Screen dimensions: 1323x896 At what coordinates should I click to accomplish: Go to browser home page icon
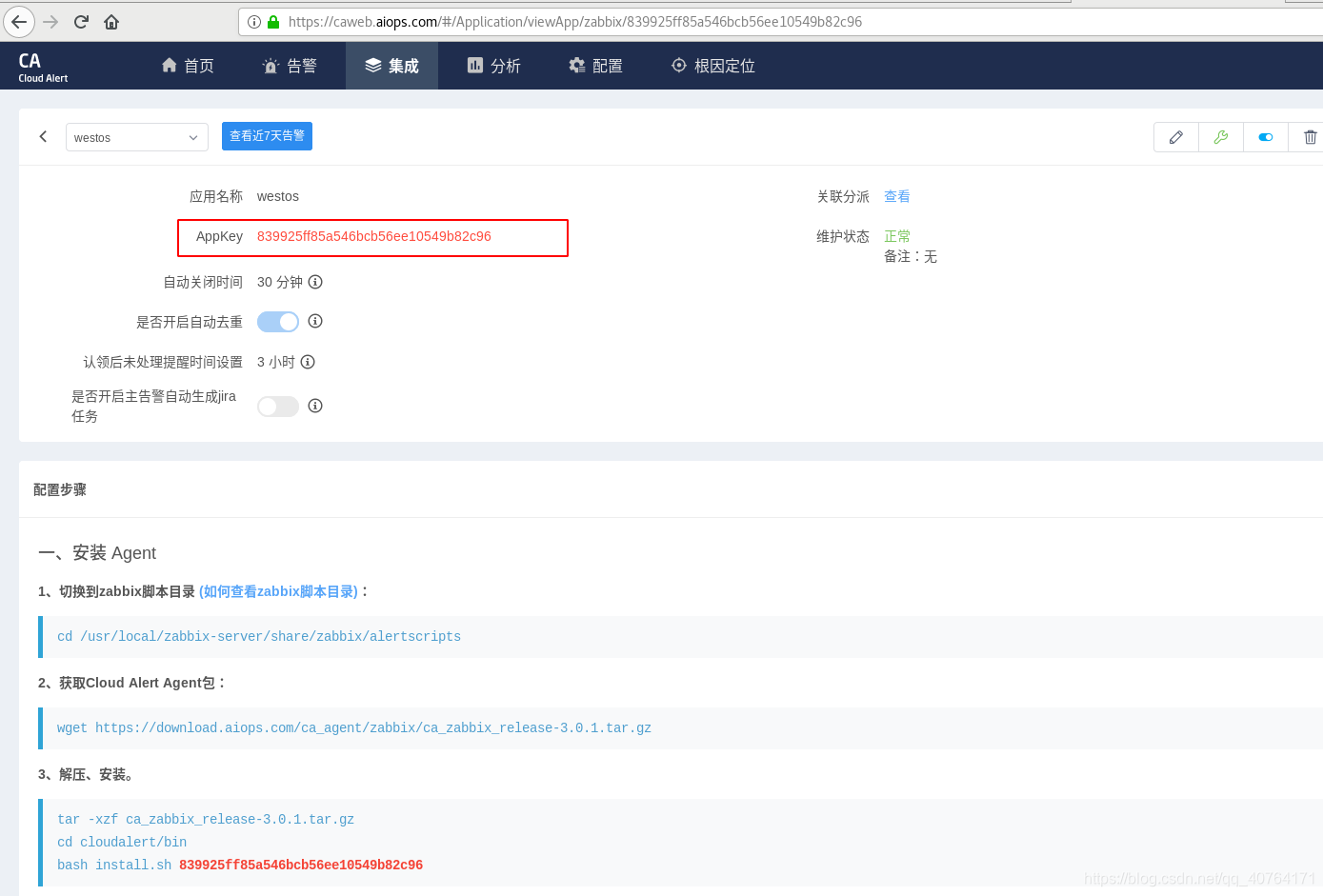point(111,22)
